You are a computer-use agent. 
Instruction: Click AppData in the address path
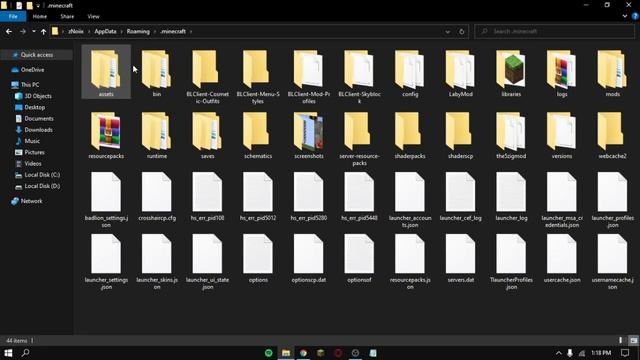pos(105,31)
